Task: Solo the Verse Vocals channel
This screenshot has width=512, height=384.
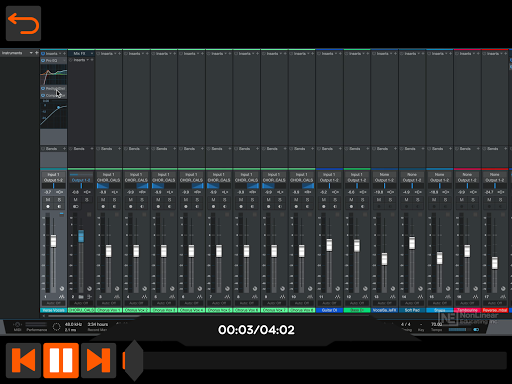Action: [59, 200]
